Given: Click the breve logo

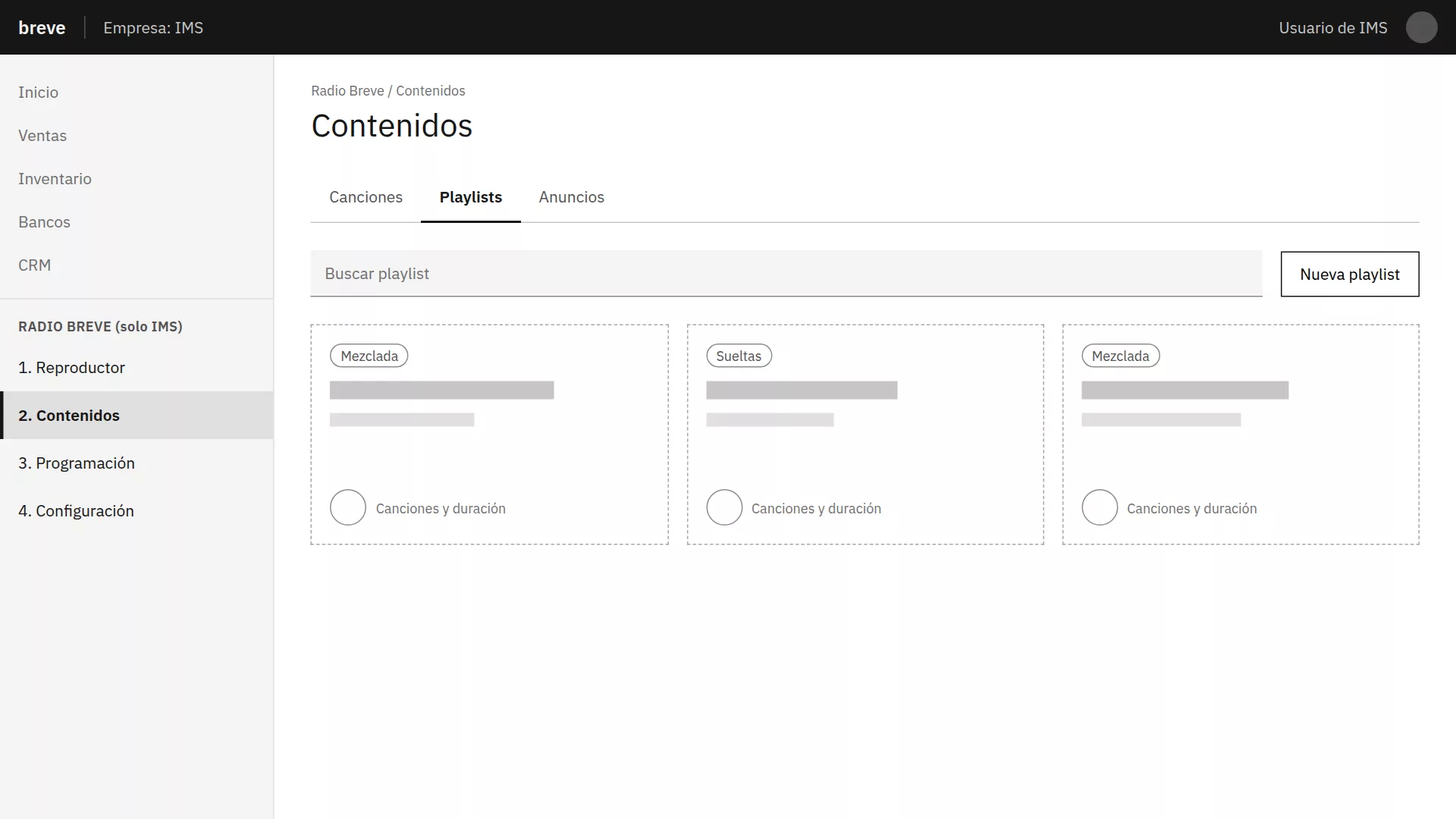Looking at the screenshot, I should point(42,28).
